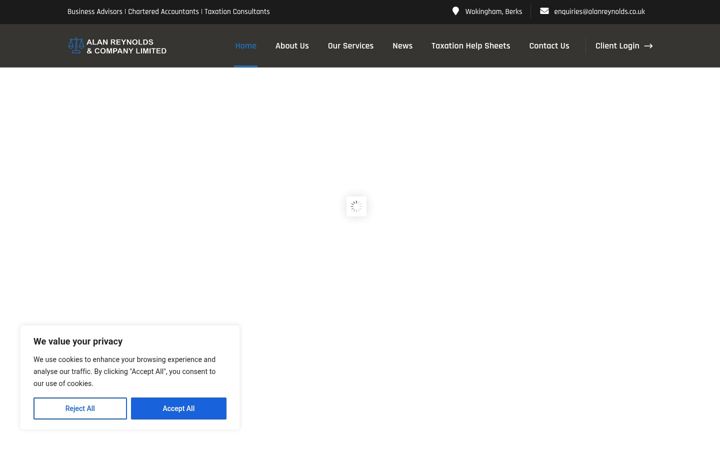Go to the News page
Screen dimensions: 720x450
pyautogui.click(x=402, y=46)
